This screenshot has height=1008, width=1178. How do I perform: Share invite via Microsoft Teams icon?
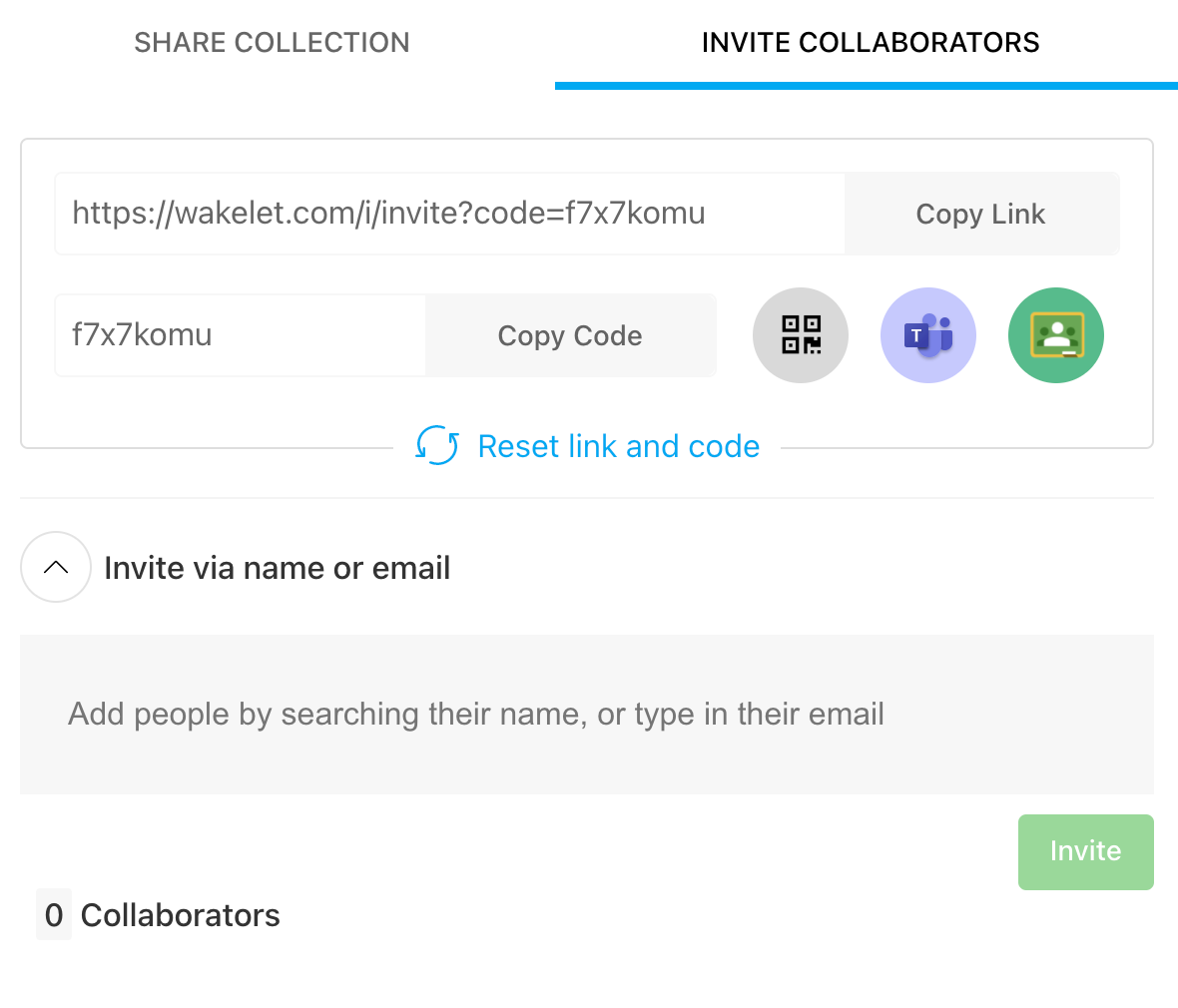click(927, 335)
